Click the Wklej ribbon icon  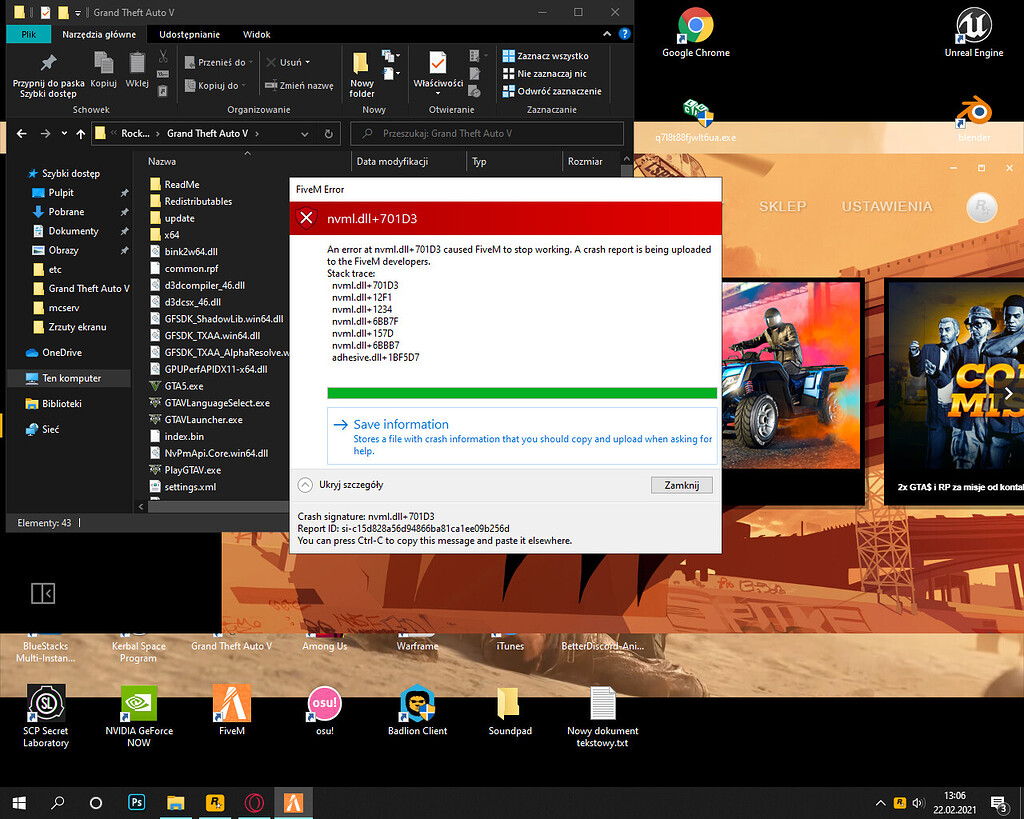(x=136, y=63)
